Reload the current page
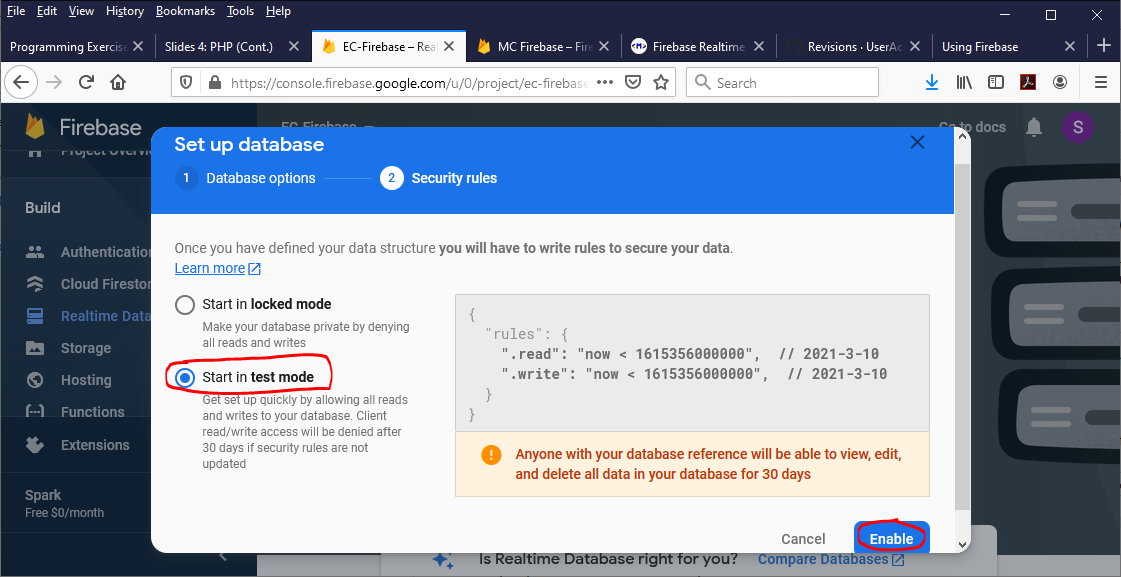The width and height of the screenshot is (1121, 577). click(x=86, y=83)
